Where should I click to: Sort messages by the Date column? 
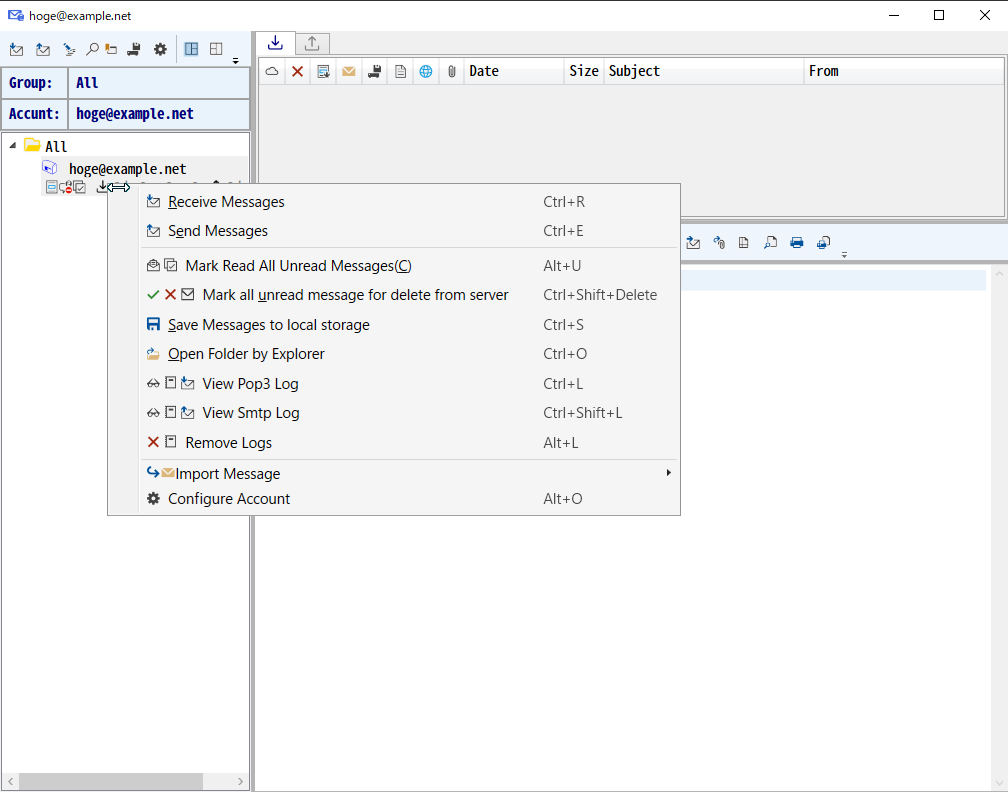pyautogui.click(x=514, y=71)
